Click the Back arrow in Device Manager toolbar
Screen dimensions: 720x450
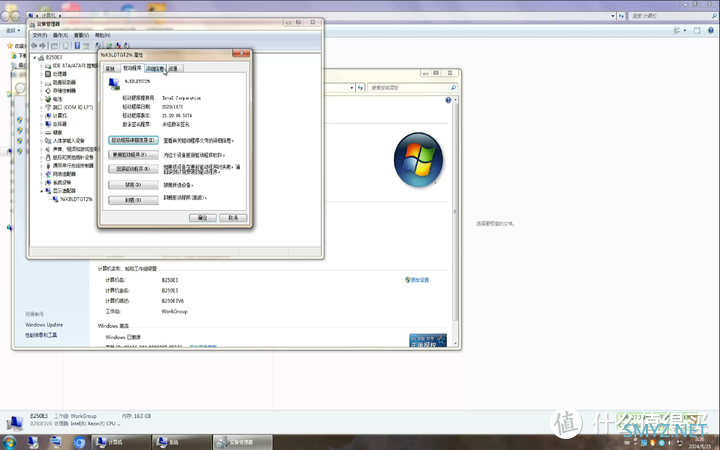click(x=34, y=45)
